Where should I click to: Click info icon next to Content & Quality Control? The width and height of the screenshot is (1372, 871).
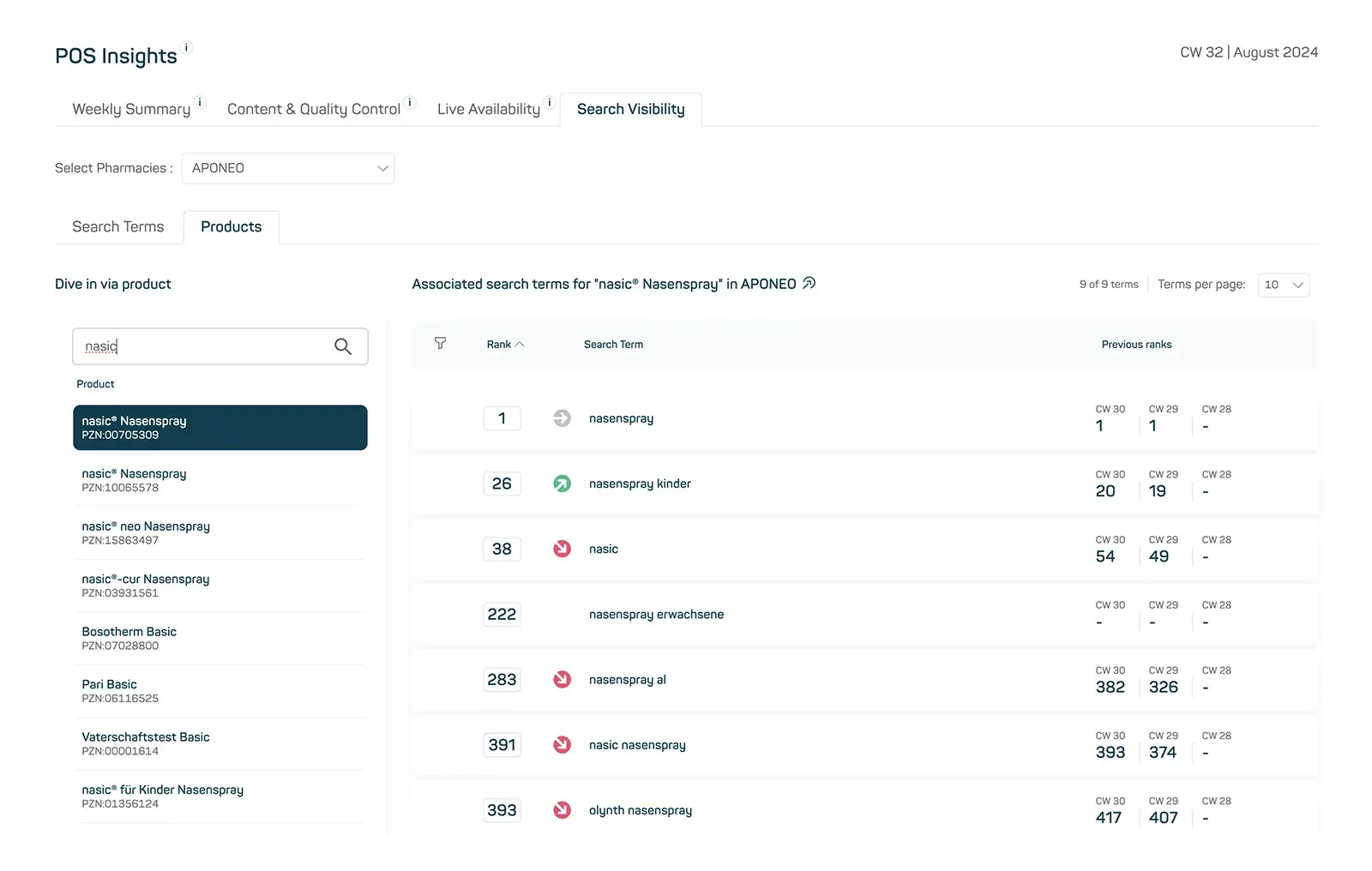point(410,102)
